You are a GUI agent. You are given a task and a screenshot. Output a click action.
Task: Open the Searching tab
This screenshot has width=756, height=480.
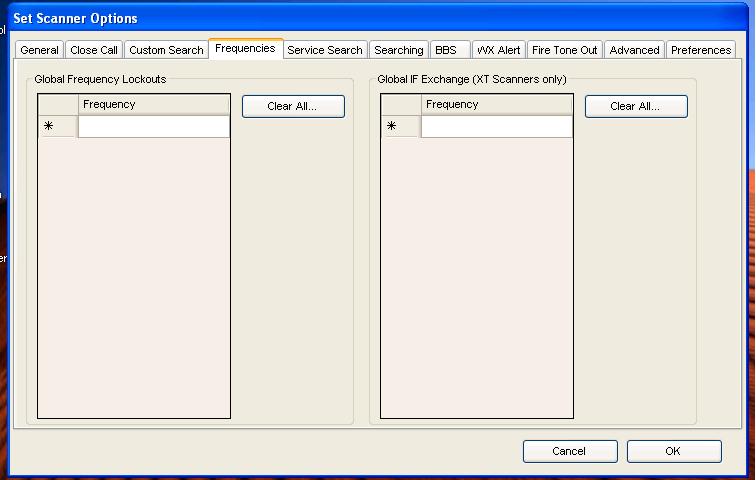click(x=399, y=50)
